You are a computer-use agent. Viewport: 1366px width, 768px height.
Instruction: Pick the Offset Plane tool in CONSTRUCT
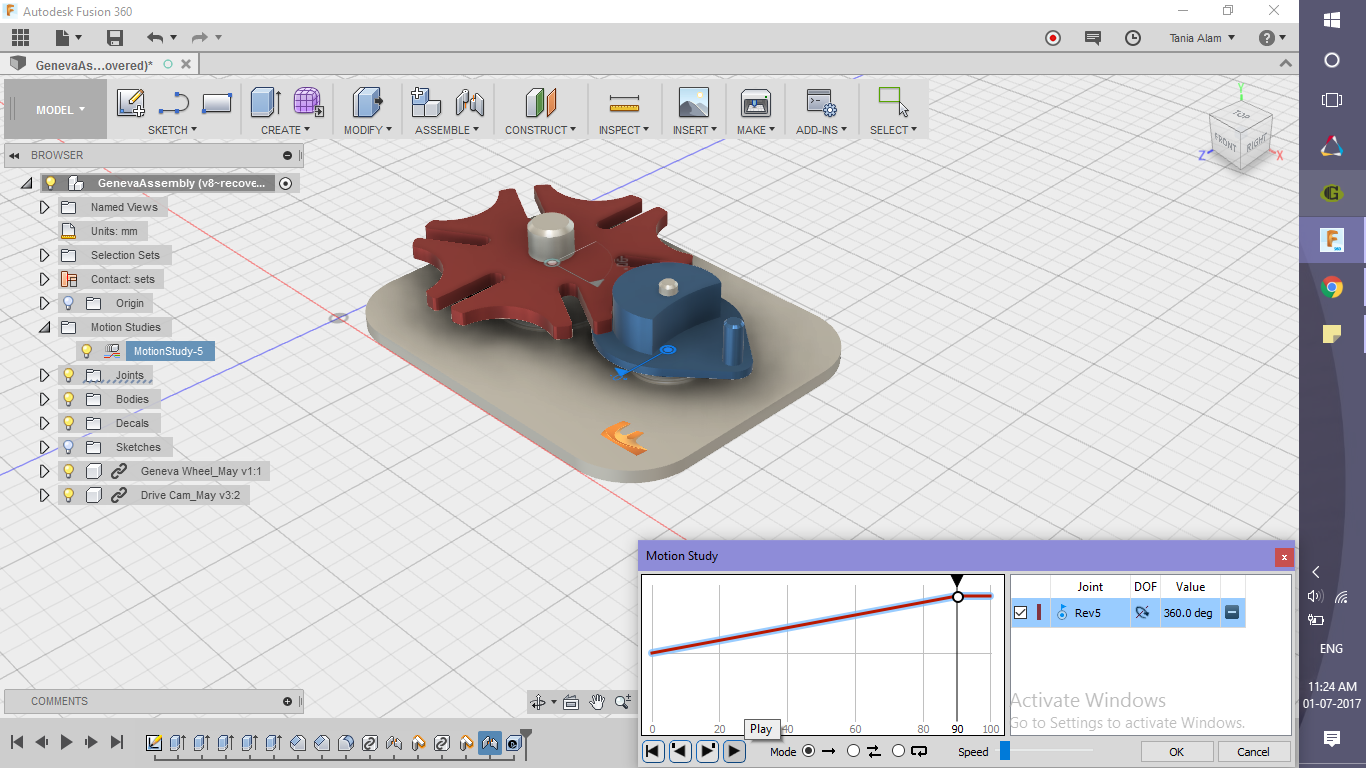(541, 103)
